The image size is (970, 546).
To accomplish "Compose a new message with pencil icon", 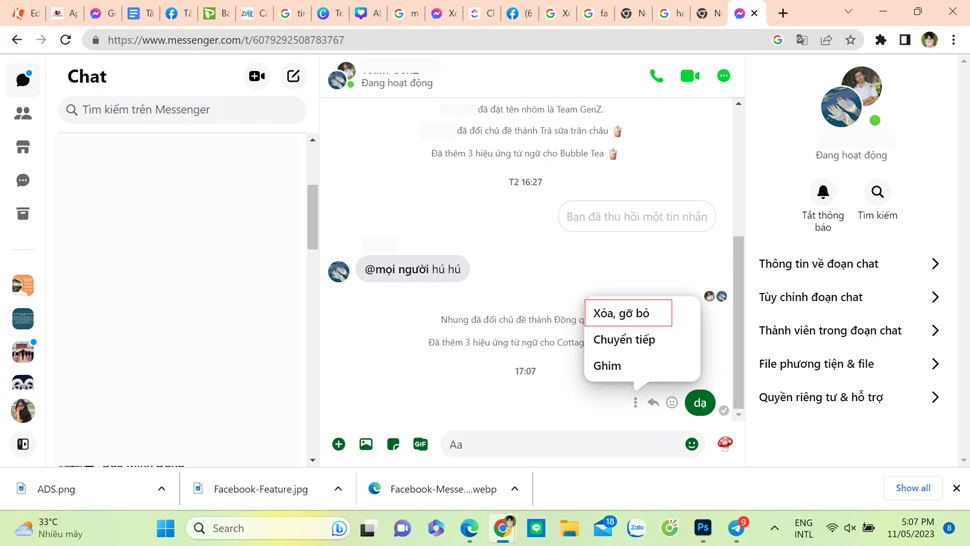I will point(293,76).
